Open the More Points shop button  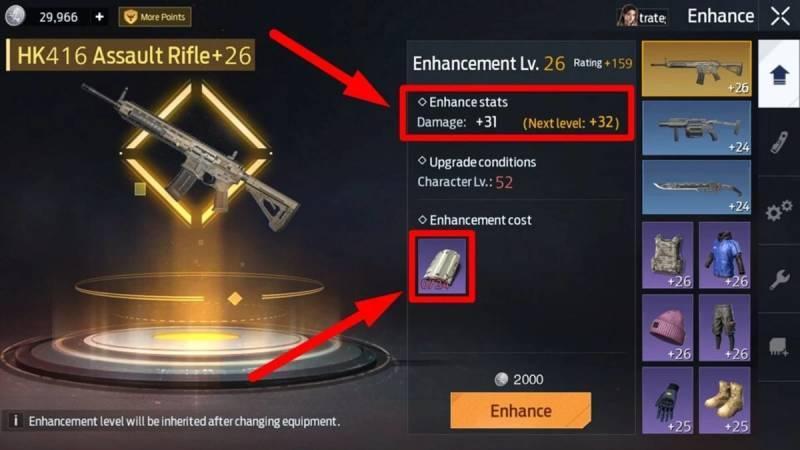coord(155,17)
